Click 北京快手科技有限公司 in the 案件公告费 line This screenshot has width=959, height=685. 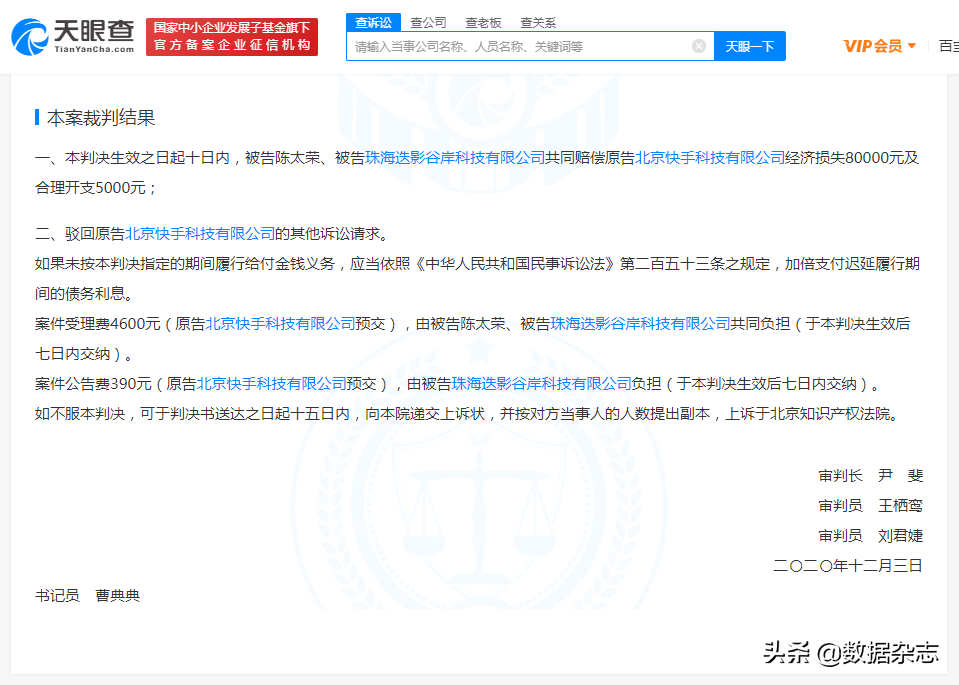272,383
